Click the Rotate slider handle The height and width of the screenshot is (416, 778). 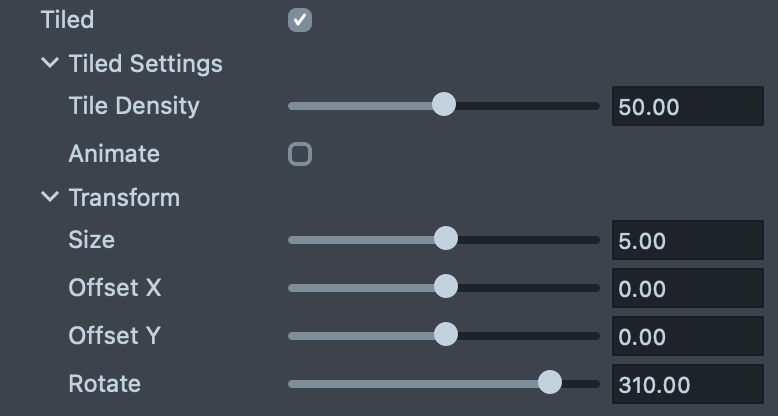(549, 383)
